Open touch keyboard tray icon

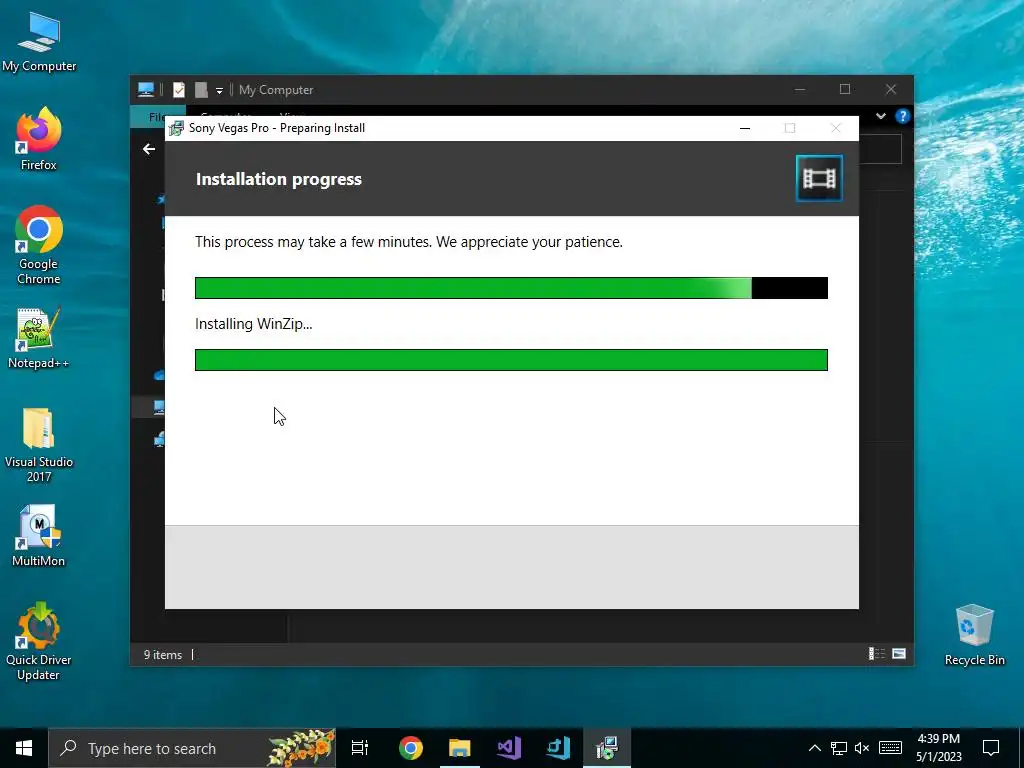[890, 748]
